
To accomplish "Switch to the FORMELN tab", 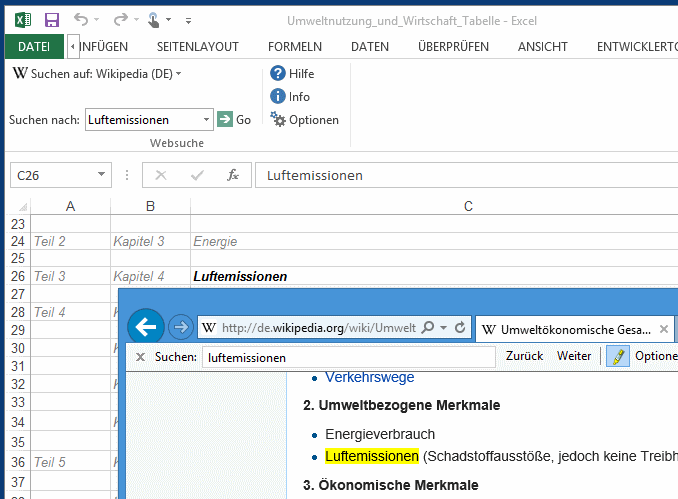I will (295, 47).
